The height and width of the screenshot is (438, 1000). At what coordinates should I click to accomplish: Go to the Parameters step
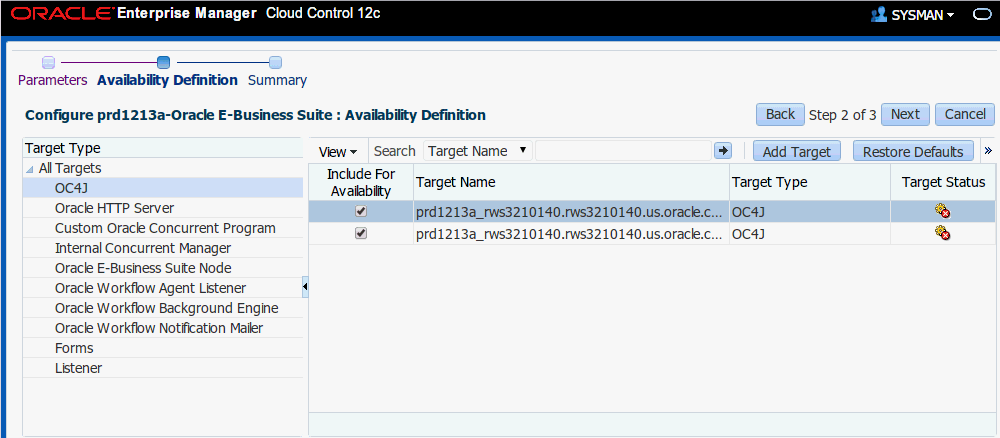52,80
